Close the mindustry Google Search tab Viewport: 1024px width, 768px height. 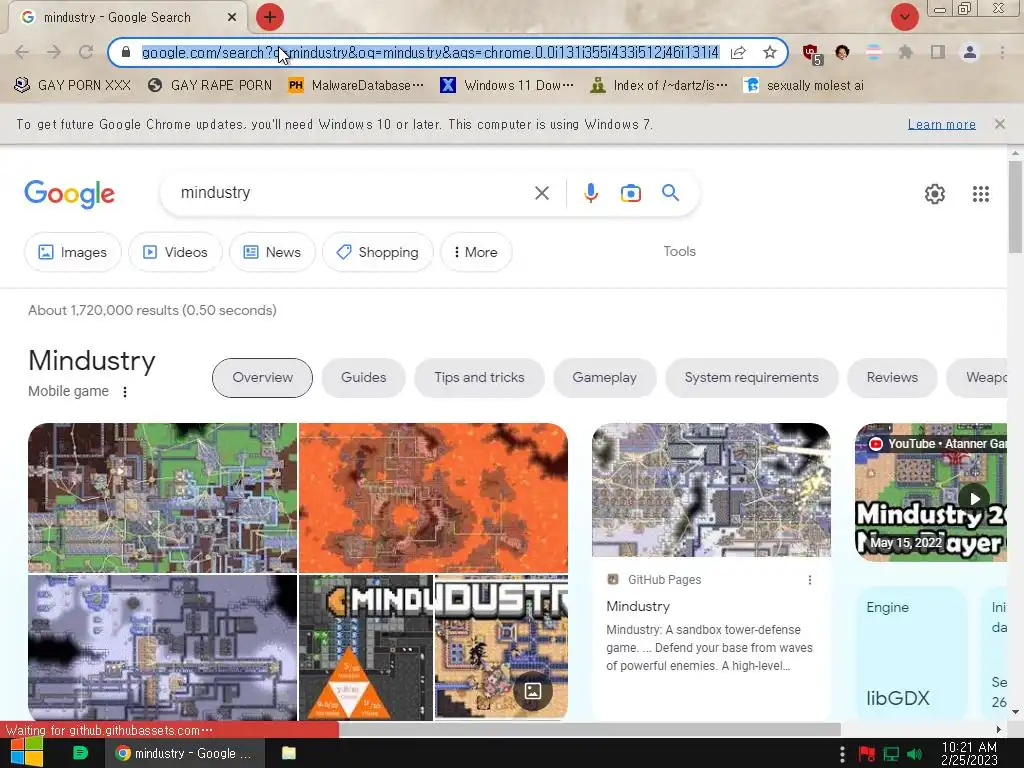tap(232, 18)
